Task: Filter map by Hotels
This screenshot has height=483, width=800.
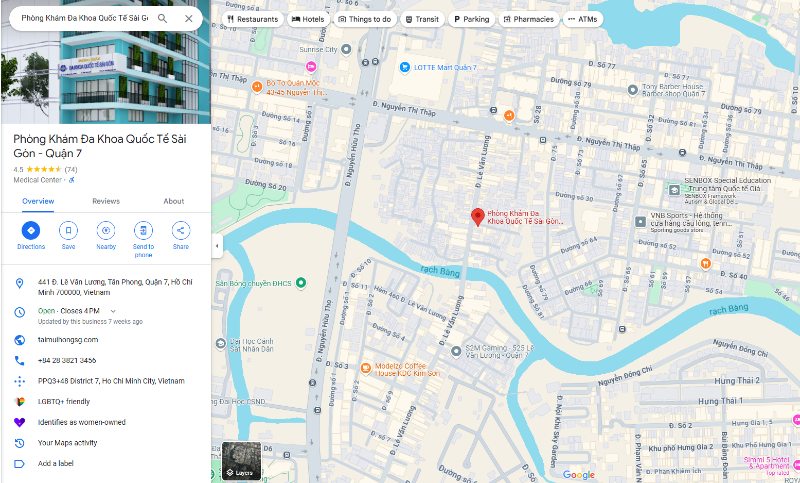Action: [308, 19]
